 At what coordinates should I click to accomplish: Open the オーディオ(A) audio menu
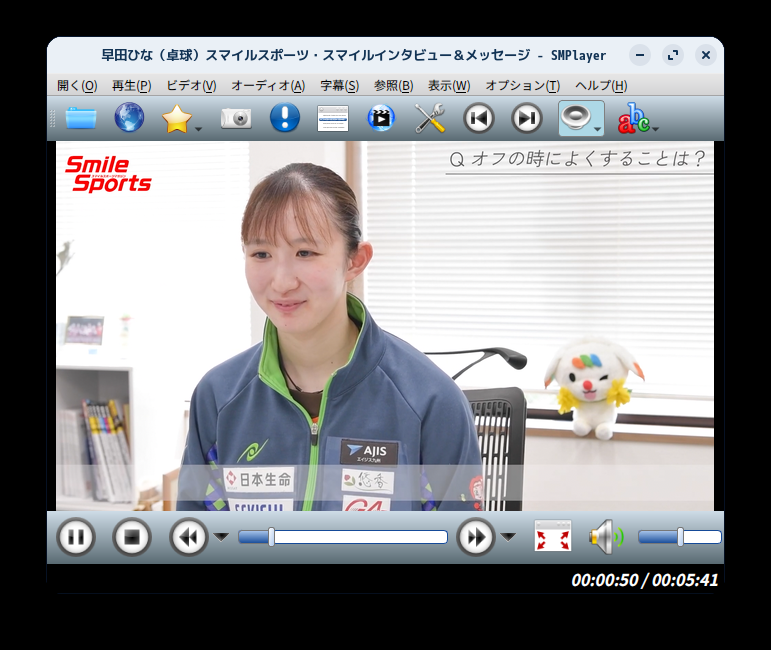tap(268, 86)
